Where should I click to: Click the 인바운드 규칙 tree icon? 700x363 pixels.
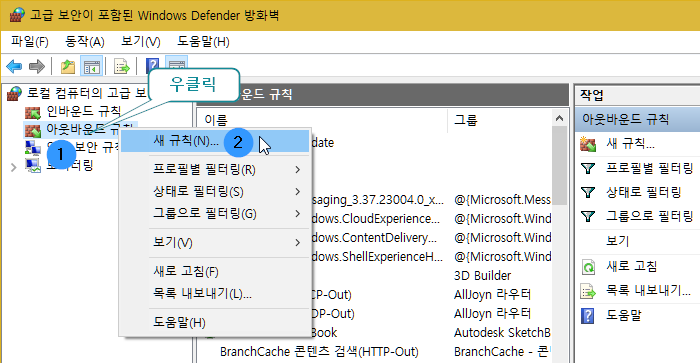click(x=33, y=112)
